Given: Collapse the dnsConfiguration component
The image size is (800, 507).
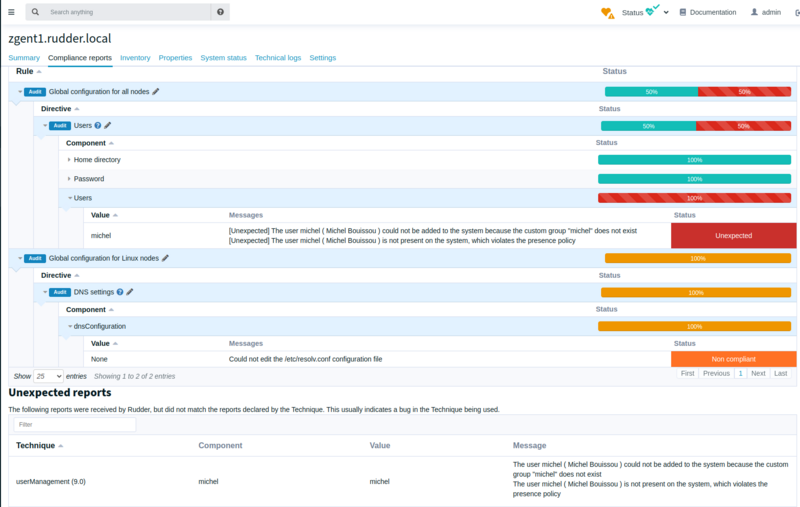Looking at the screenshot, I should [70, 326].
